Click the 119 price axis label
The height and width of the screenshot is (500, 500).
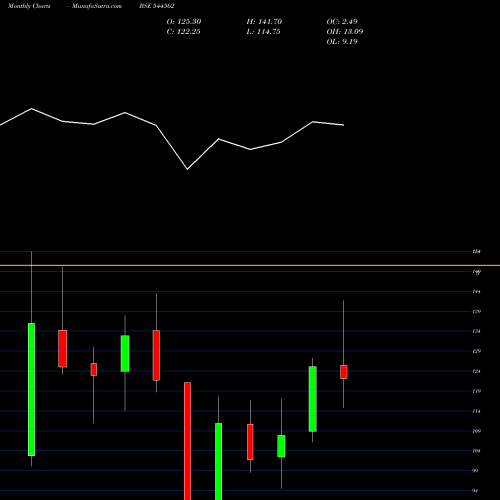coord(476,391)
